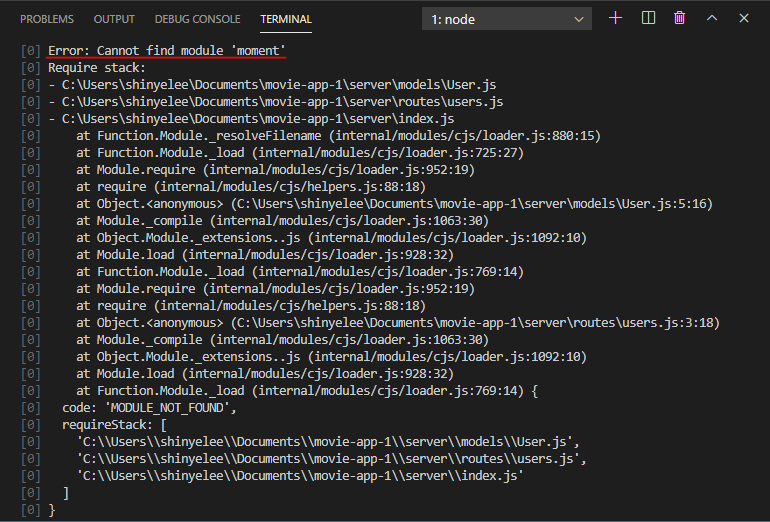Click the quoted 'C:\\...\\models\\User.js' array entry

point(328,441)
